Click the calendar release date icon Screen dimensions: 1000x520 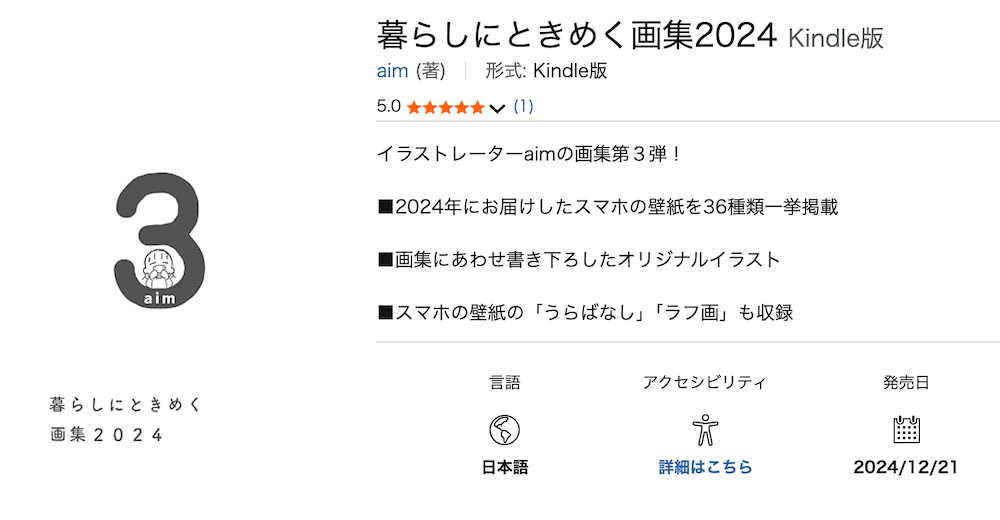pyautogui.click(x=906, y=430)
